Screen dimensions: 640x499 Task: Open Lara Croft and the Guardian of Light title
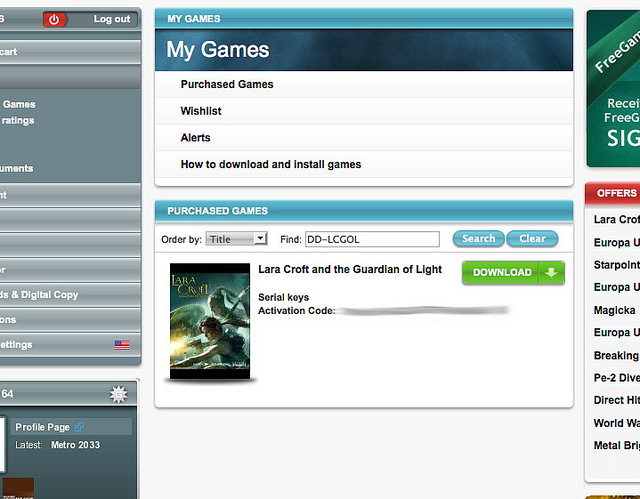350,269
